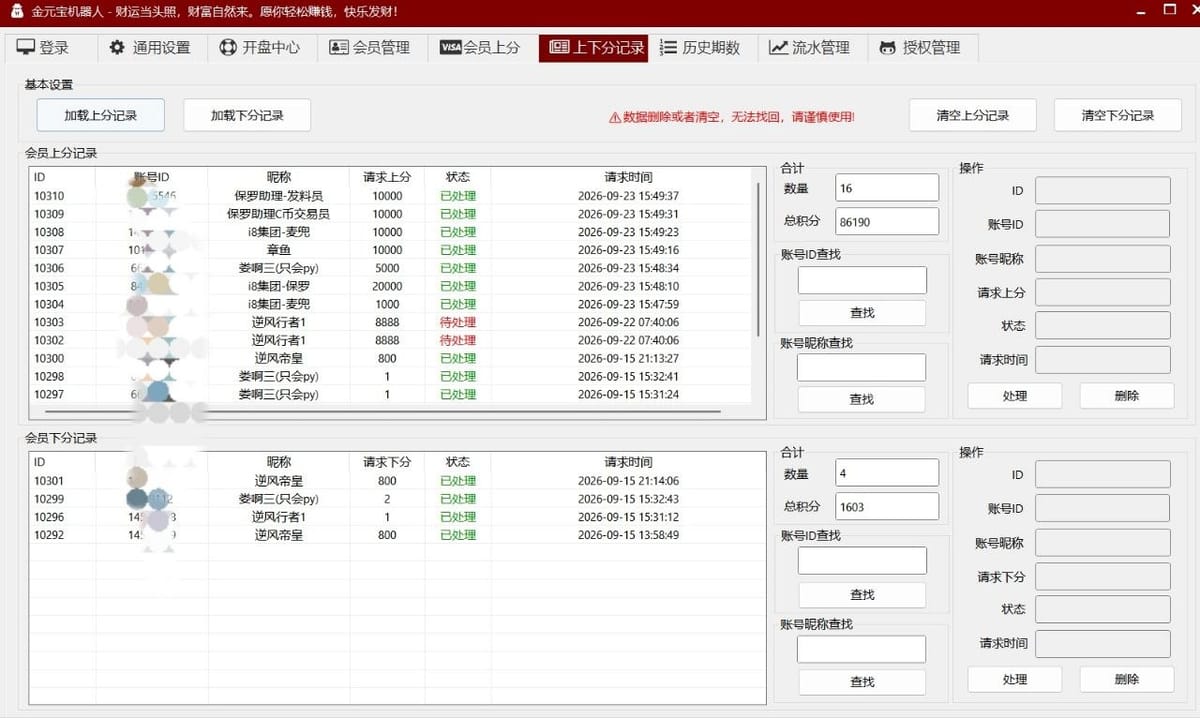This screenshot has width=1200, height=718.
Task: Go to 会员管理 tab
Action: click(x=372, y=48)
